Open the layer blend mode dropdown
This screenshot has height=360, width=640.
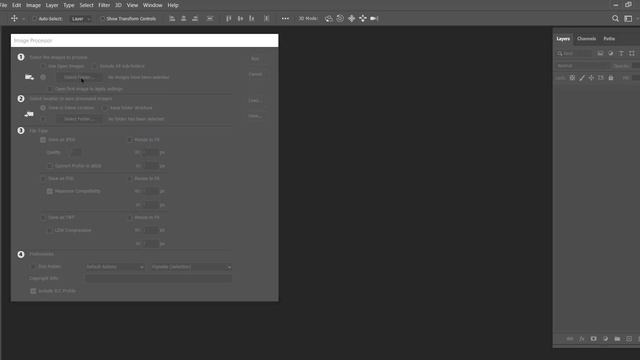coord(583,66)
